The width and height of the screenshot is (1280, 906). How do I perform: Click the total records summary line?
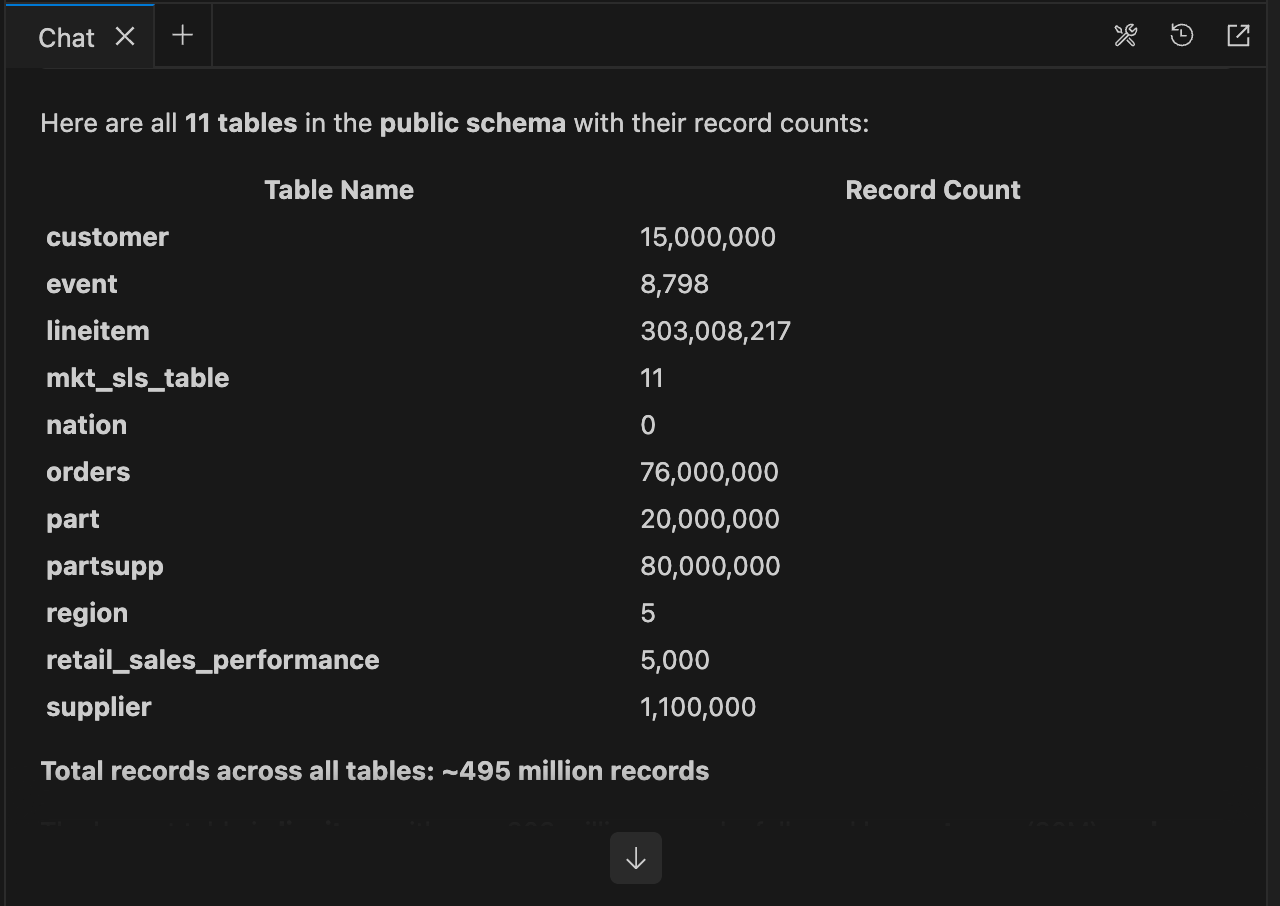[375, 770]
